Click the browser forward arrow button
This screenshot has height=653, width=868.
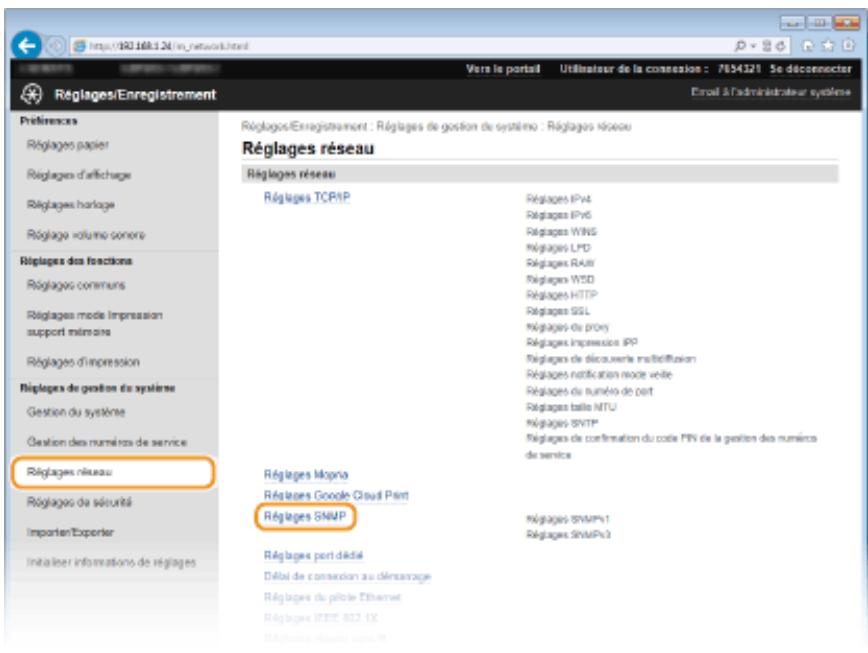(x=54, y=46)
